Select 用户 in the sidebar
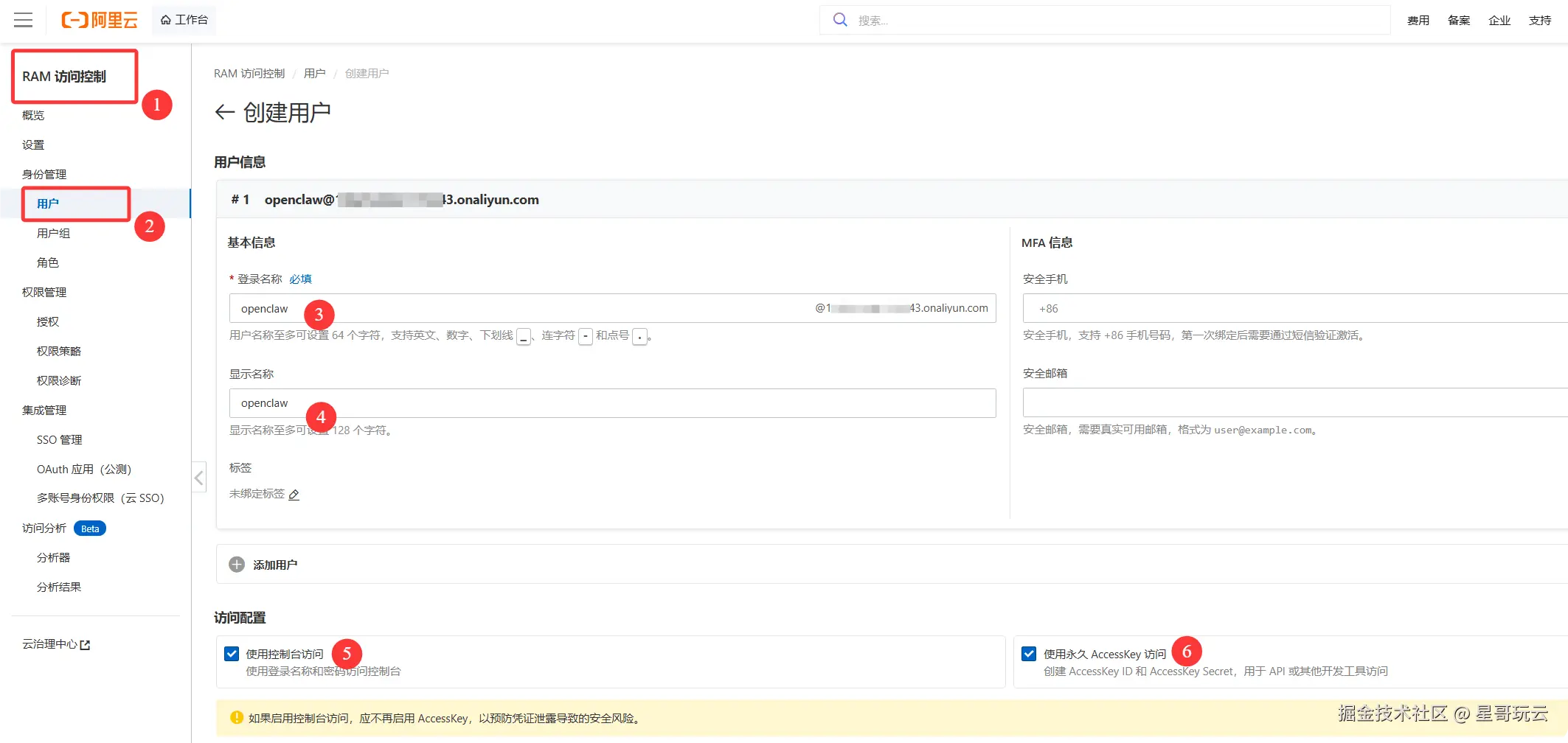Image resolution: width=1568 pixels, height=743 pixels. [x=48, y=203]
